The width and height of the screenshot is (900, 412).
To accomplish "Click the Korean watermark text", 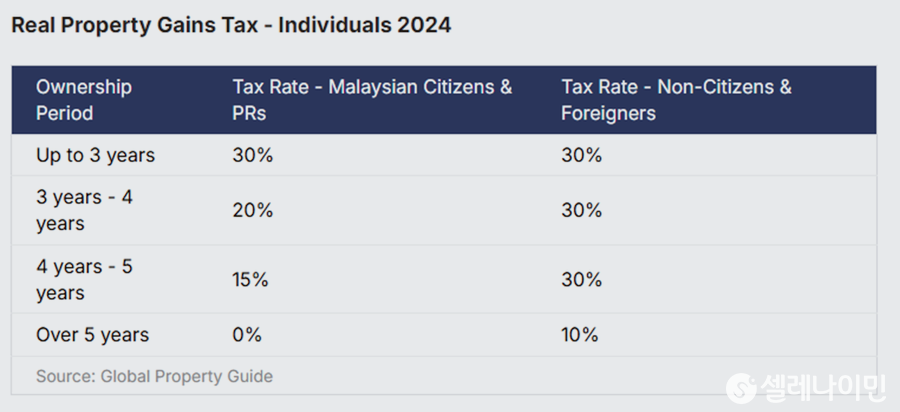I will pyautogui.click(x=823, y=388).
